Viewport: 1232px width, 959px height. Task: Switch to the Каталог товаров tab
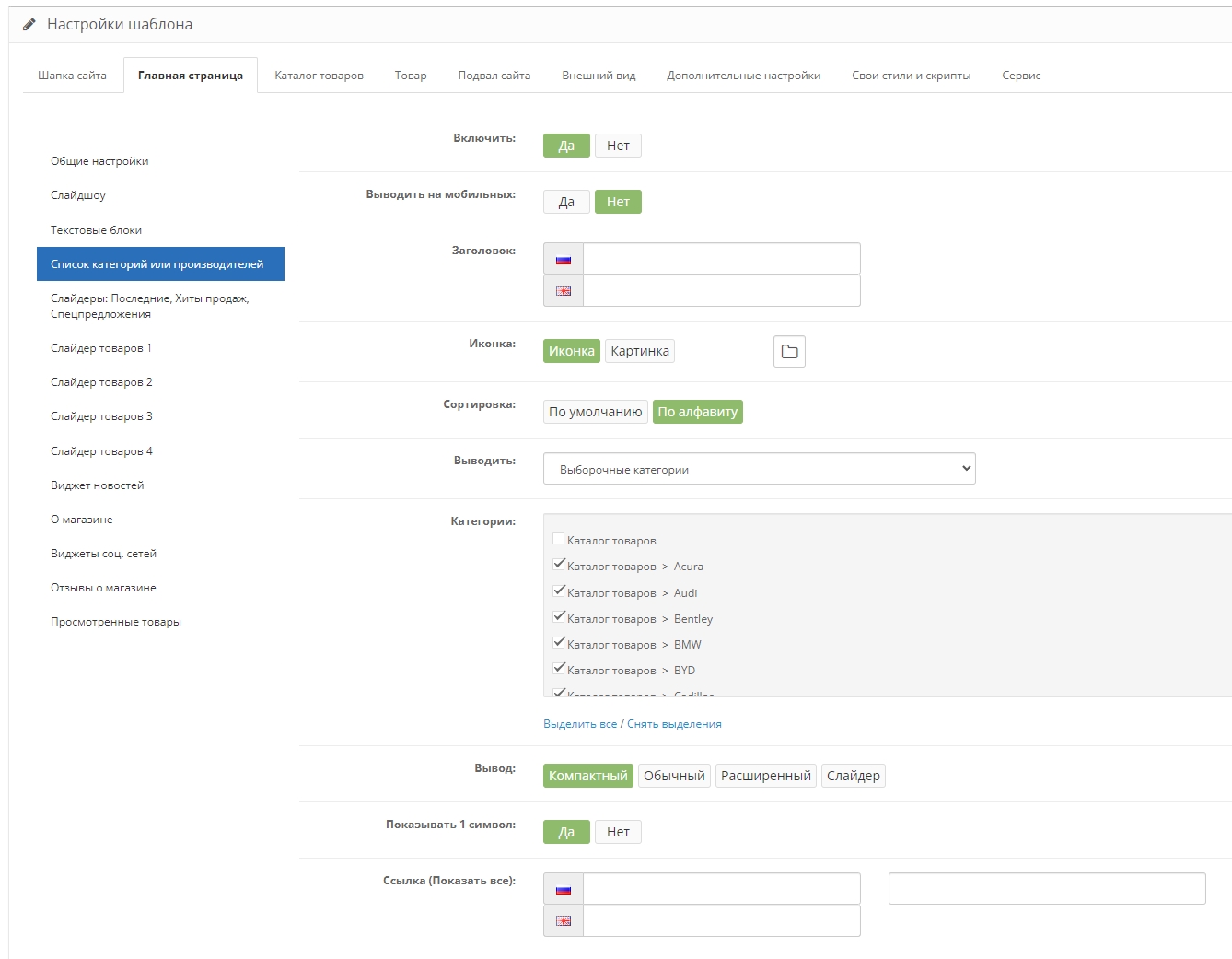click(x=319, y=76)
